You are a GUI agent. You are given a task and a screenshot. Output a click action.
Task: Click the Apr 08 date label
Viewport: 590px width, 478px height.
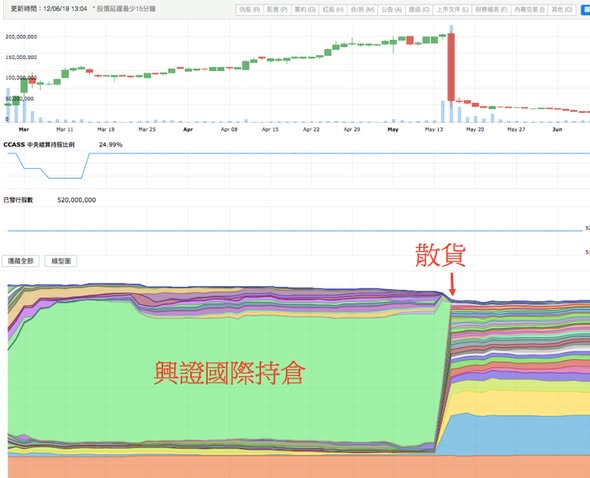pyautogui.click(x=229, y=129)
